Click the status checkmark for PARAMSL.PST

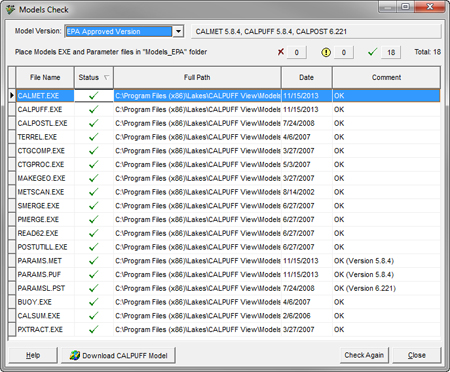click(94, 288)
